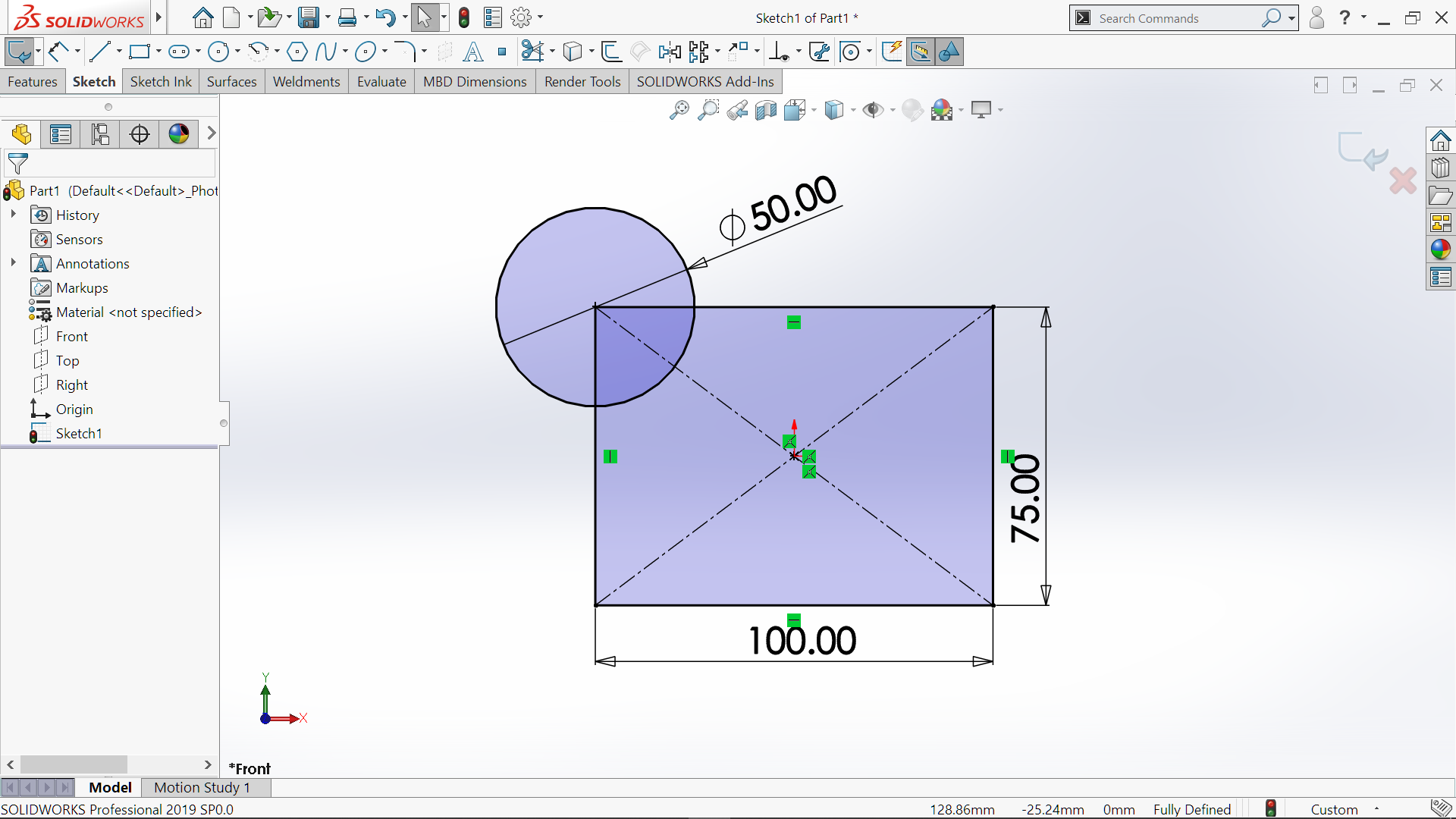Activate the Circle sketch tool

click(x=218, y=52)
